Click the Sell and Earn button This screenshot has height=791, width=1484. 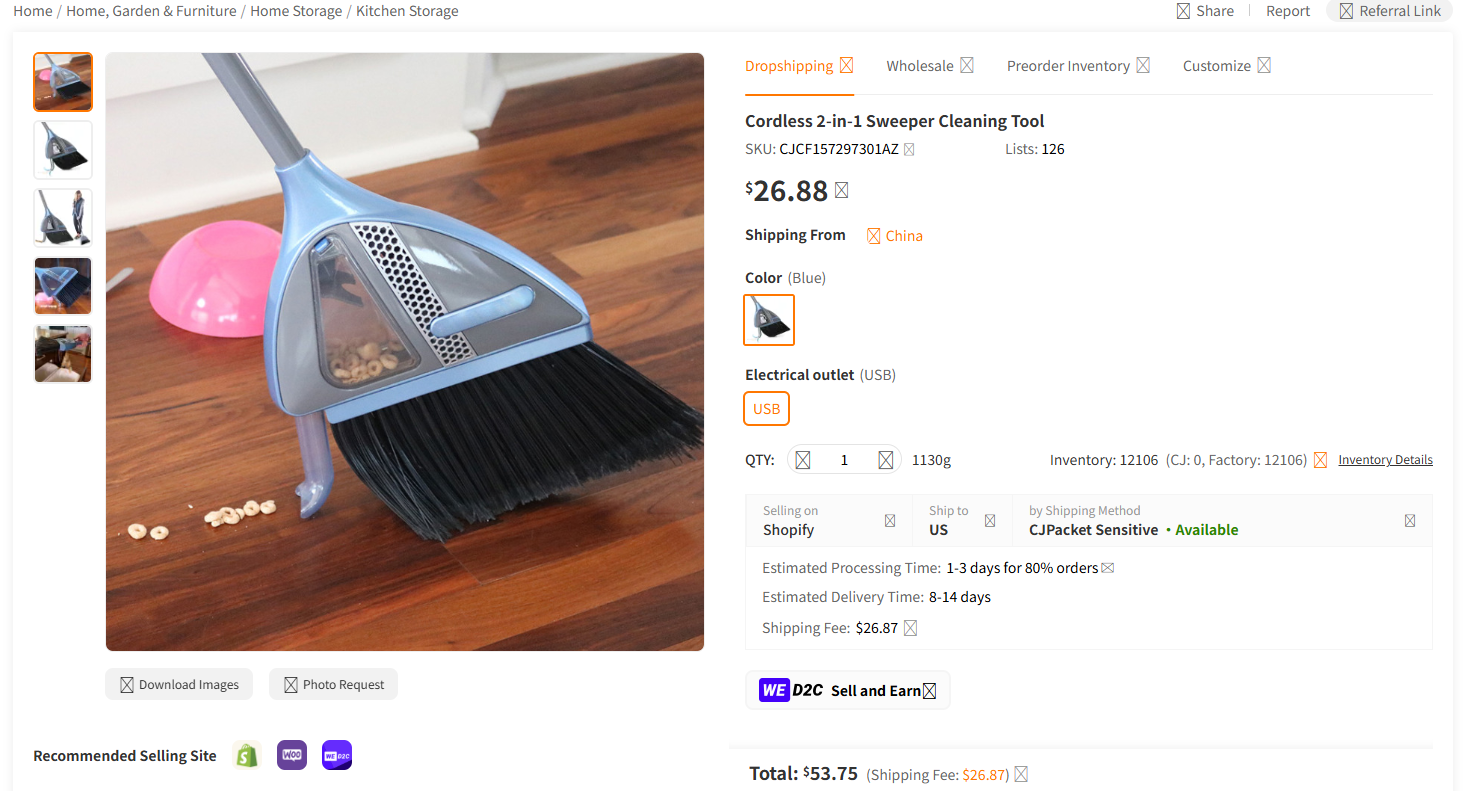[x=848, y=690]
